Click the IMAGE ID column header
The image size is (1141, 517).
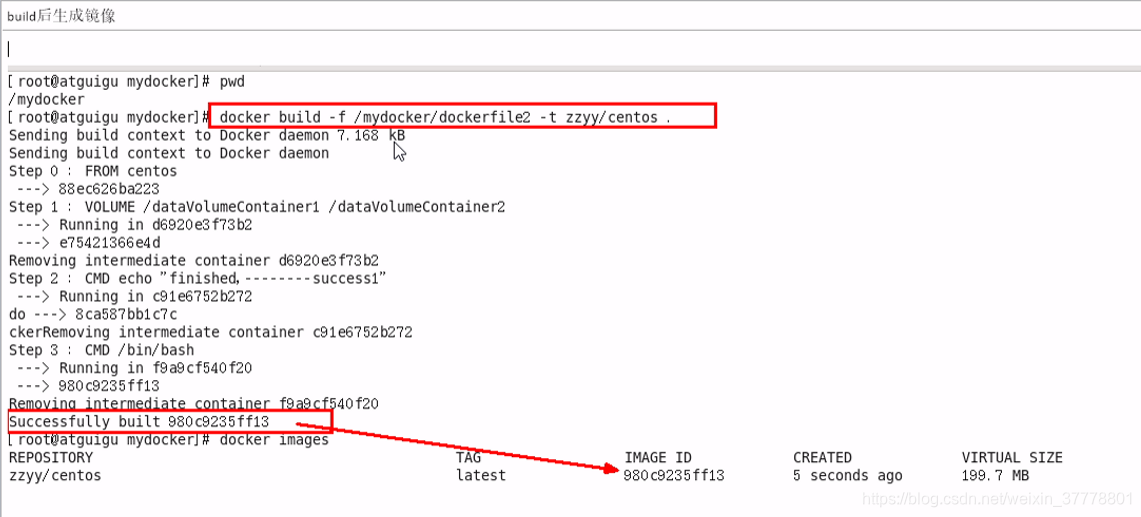click(x=658, y=457)
